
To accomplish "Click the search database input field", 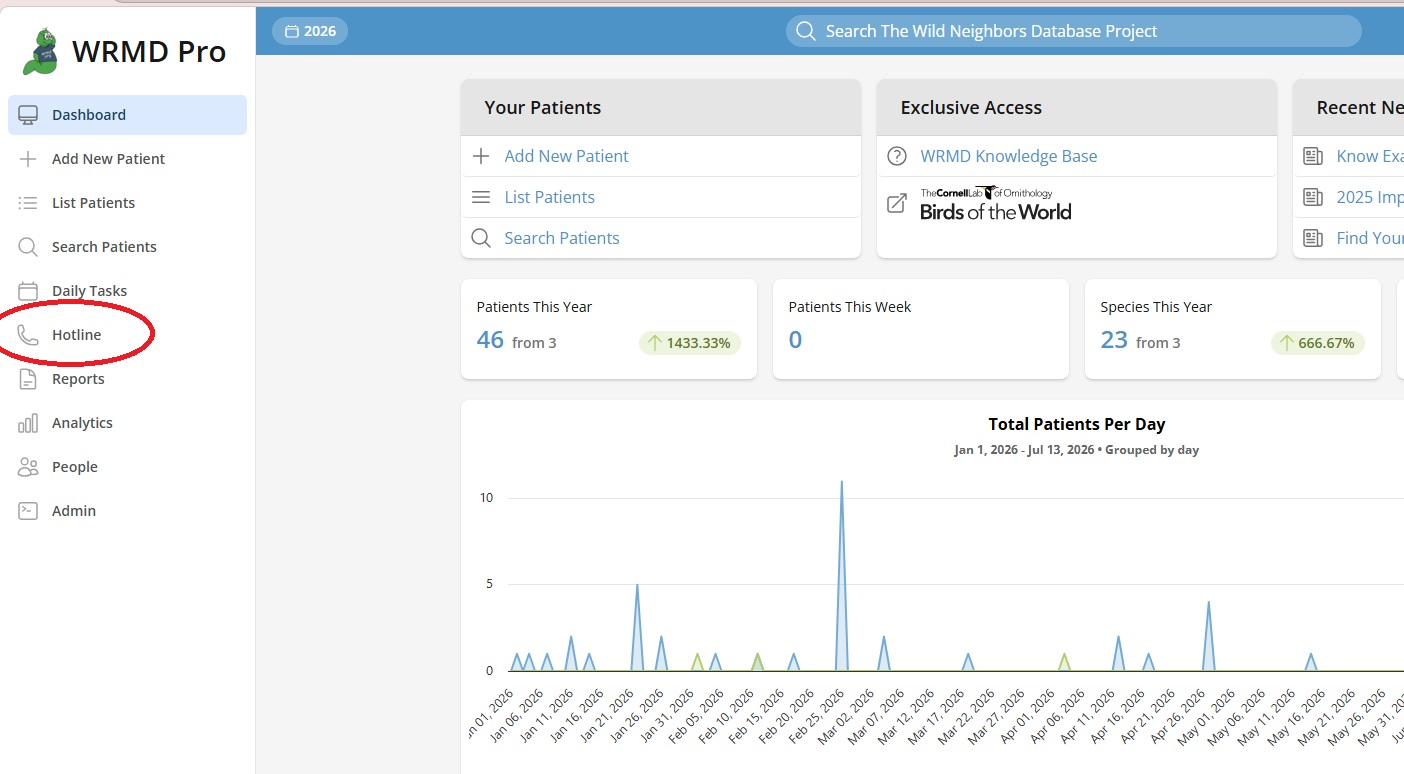I will tap(1074, 31).
